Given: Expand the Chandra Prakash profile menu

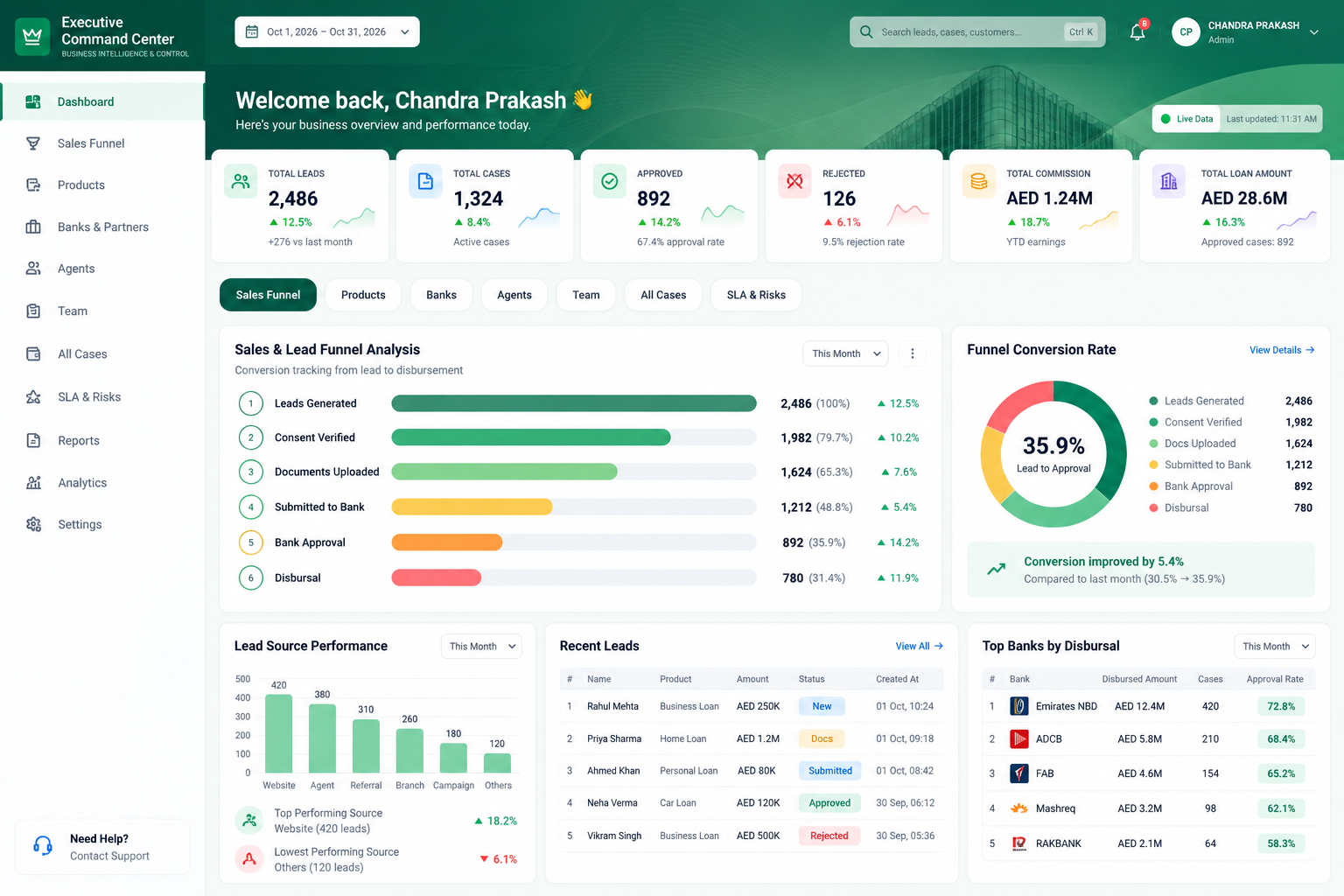Looking at the screenshot, I should point(1245,32).
